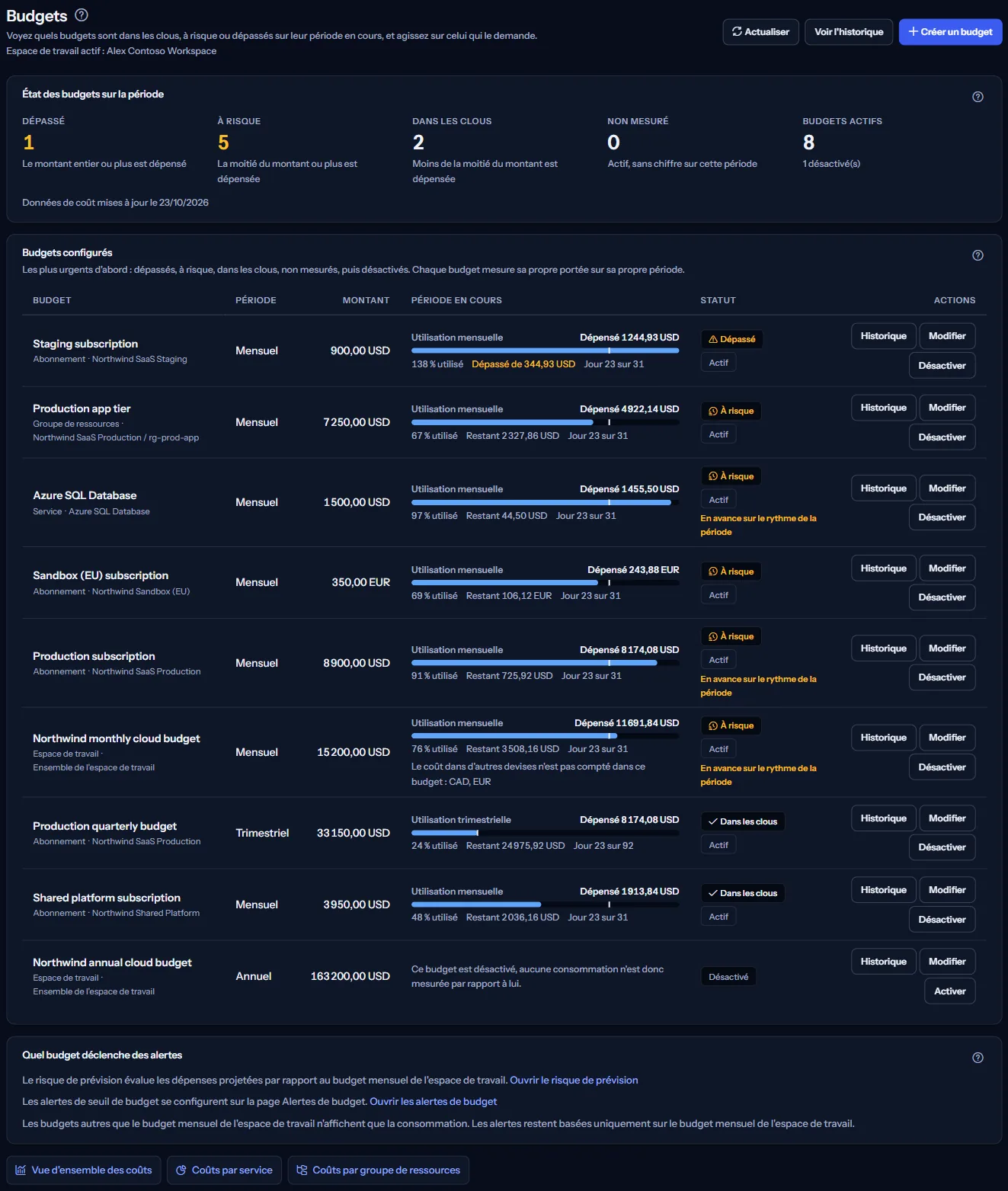
Task: Deactivate the Sandbox (EU) subscription budget
Action: coord(942,597)
